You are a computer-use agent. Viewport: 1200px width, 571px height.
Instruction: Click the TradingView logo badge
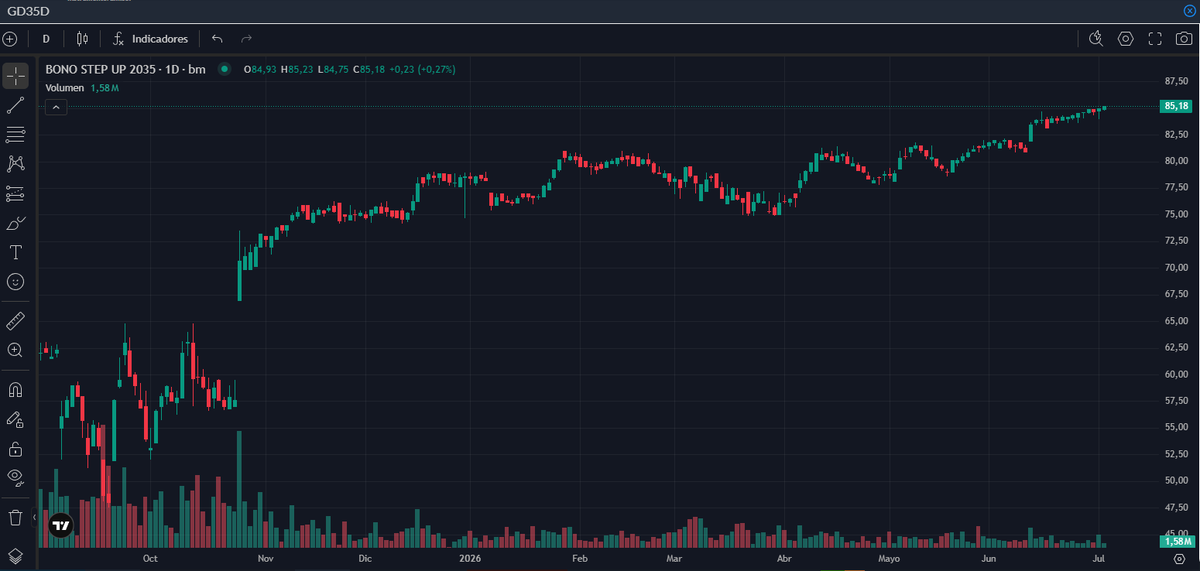tap(61, 525)
